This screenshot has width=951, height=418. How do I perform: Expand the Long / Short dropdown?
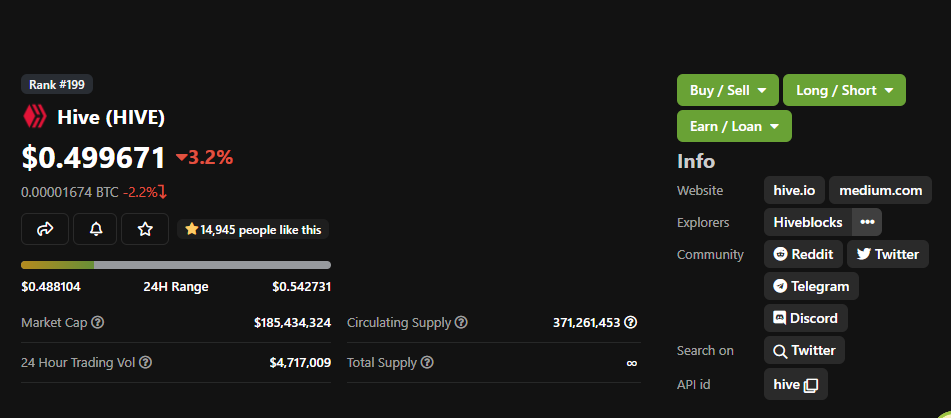click(x=844, y=90)
